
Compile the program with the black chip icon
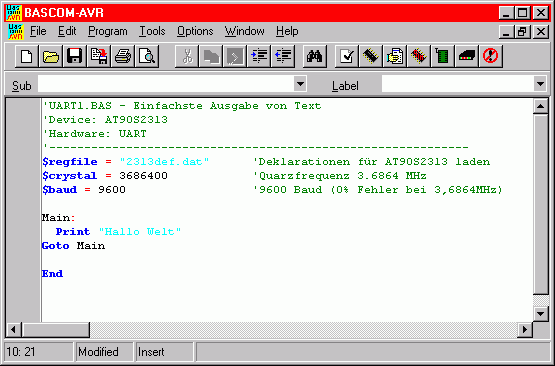tap(371, 56)
